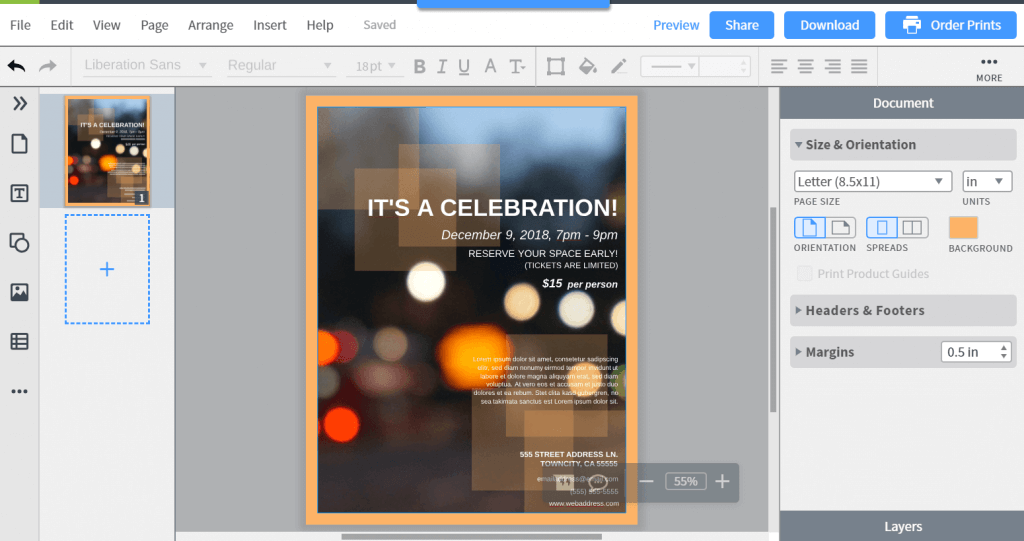The image size is (1024, 541).
Task: Open the shapes panel icon in sidebar
Action: [x=20, y=242]
